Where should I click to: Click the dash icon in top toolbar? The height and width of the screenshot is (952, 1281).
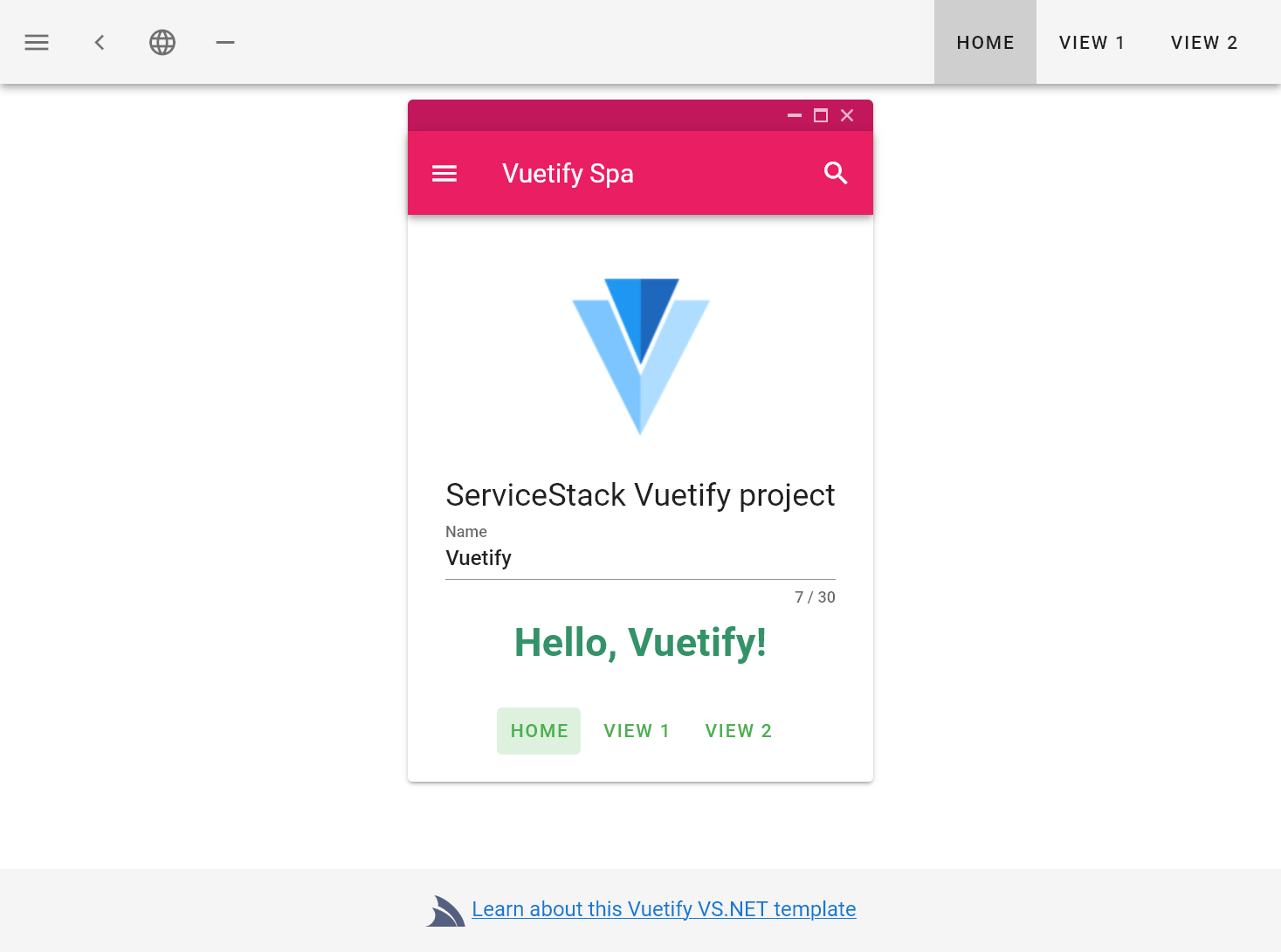[225, 42]
